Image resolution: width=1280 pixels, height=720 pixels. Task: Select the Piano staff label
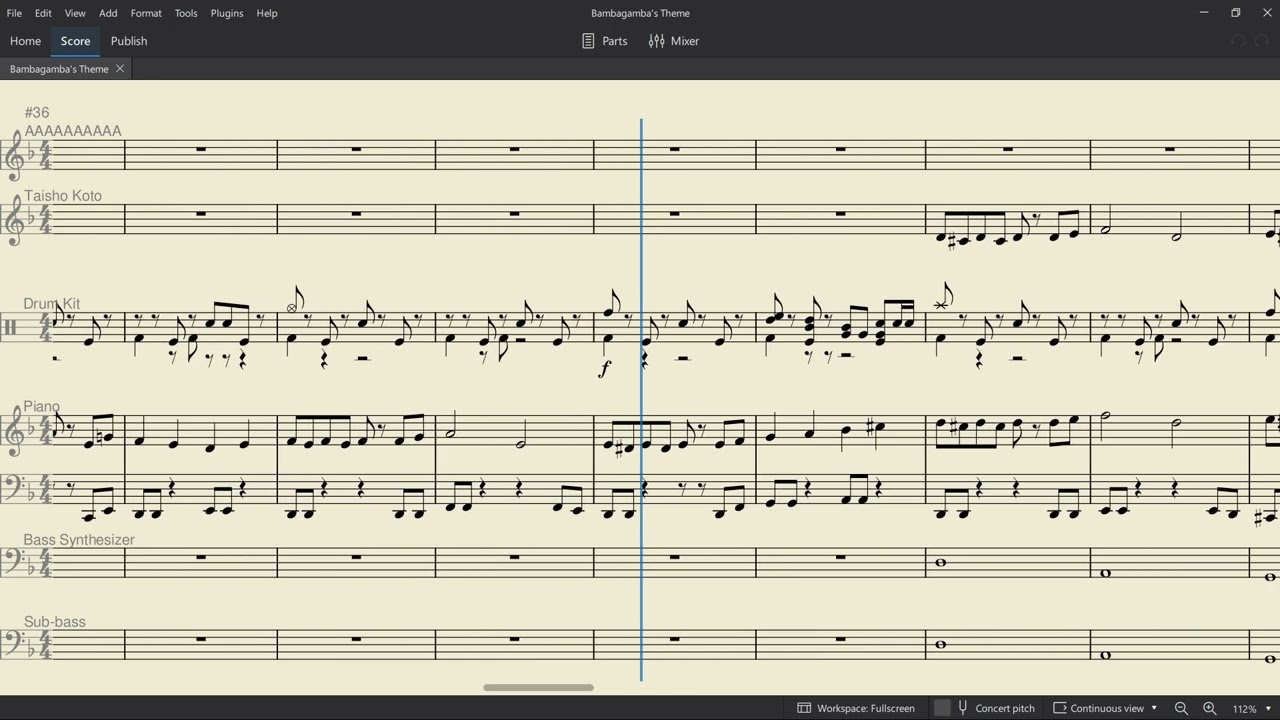(42, 407)
